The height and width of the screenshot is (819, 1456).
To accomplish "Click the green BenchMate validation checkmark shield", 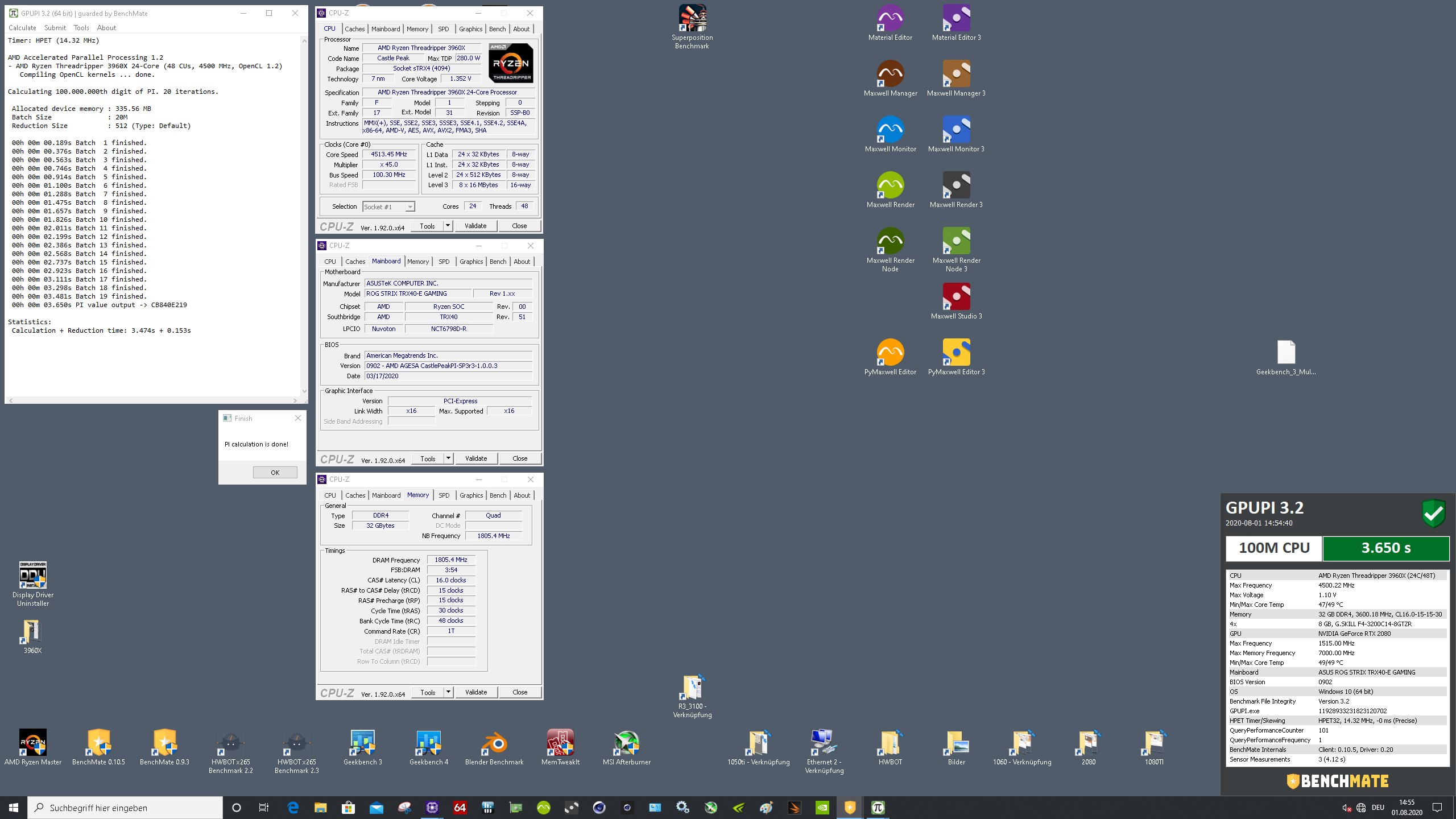I will (1433, 514).
